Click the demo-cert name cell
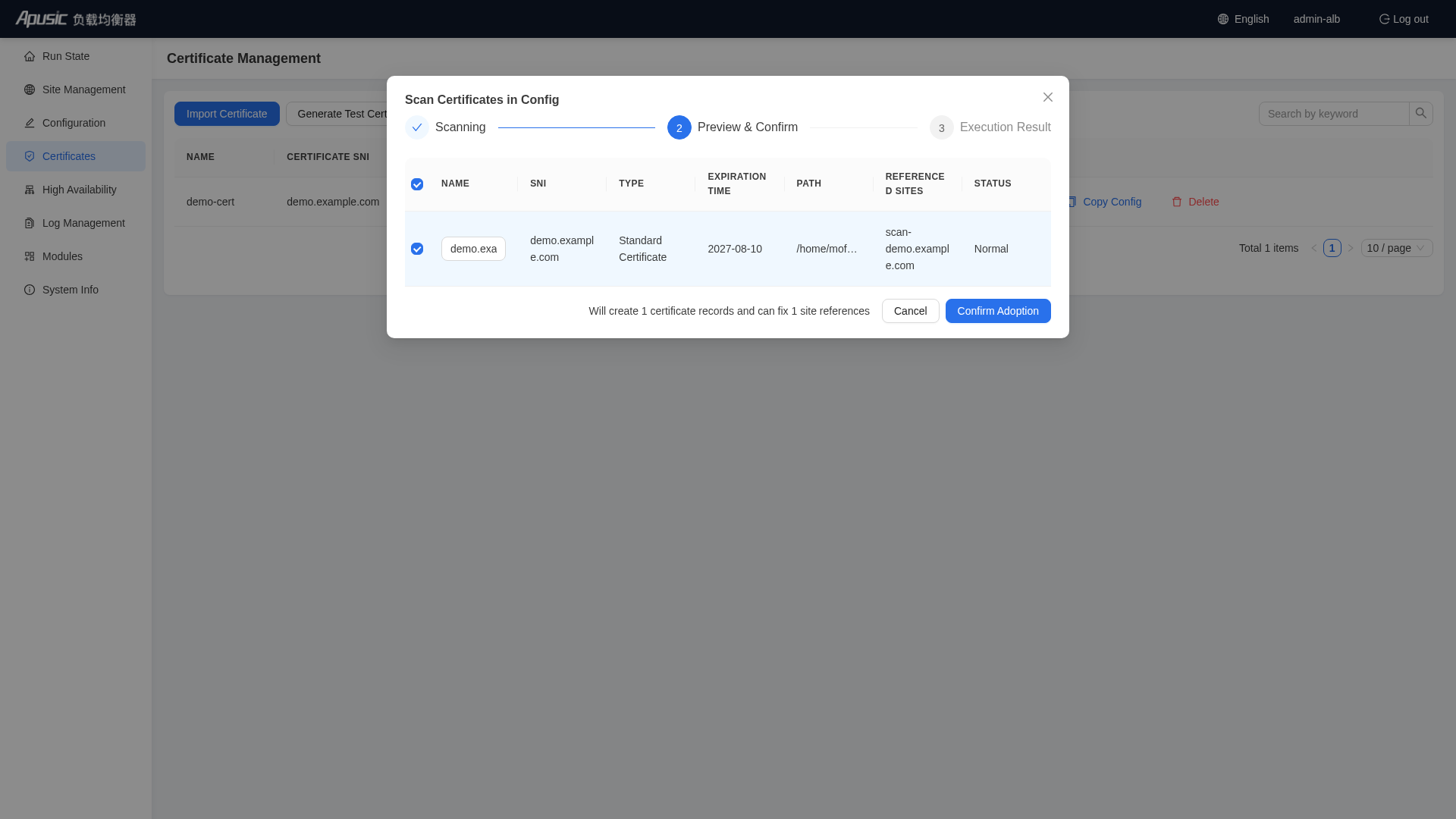The image size is (1456, 819). [x=210, y=202]
